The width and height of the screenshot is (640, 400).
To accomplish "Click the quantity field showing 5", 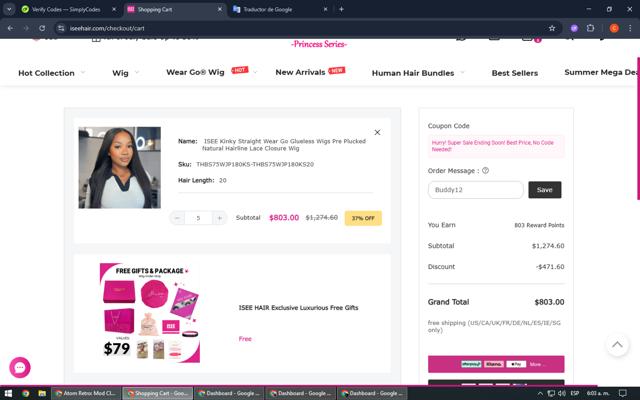I will pos(198,218).
